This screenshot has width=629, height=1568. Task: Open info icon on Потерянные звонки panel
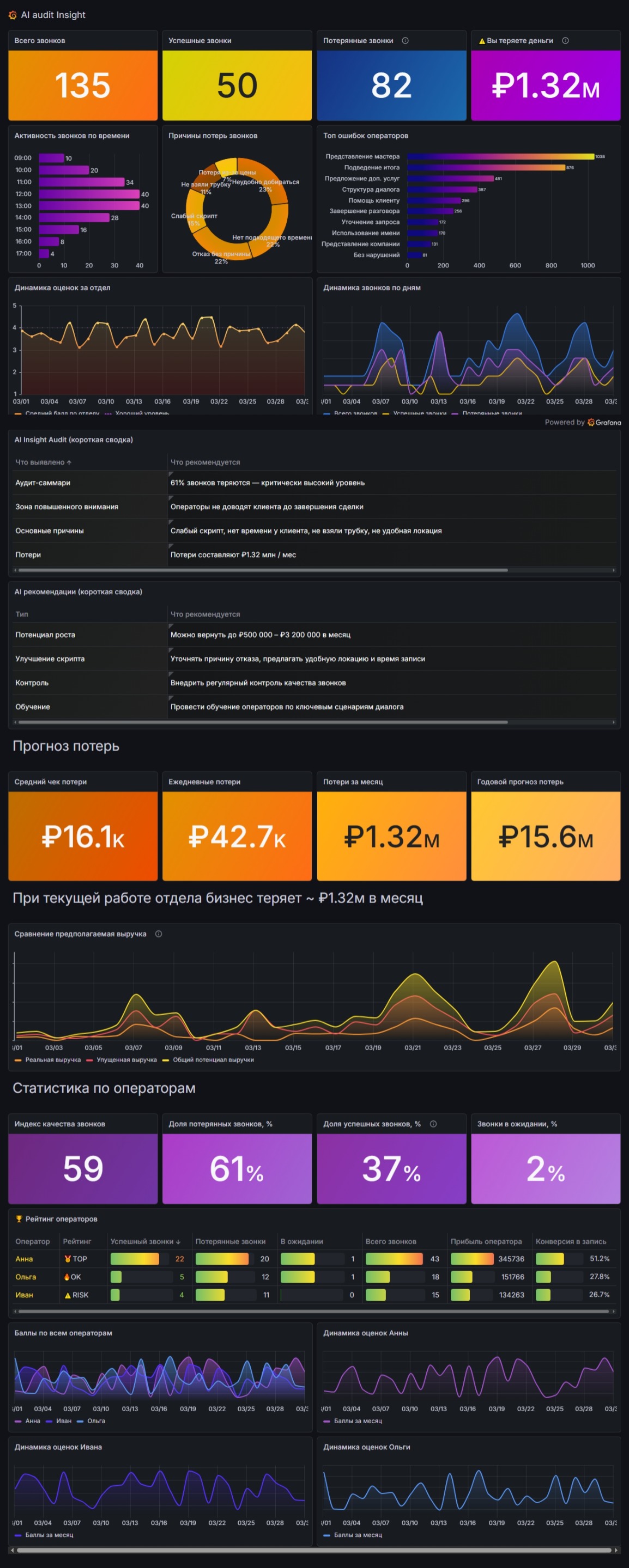406,41
